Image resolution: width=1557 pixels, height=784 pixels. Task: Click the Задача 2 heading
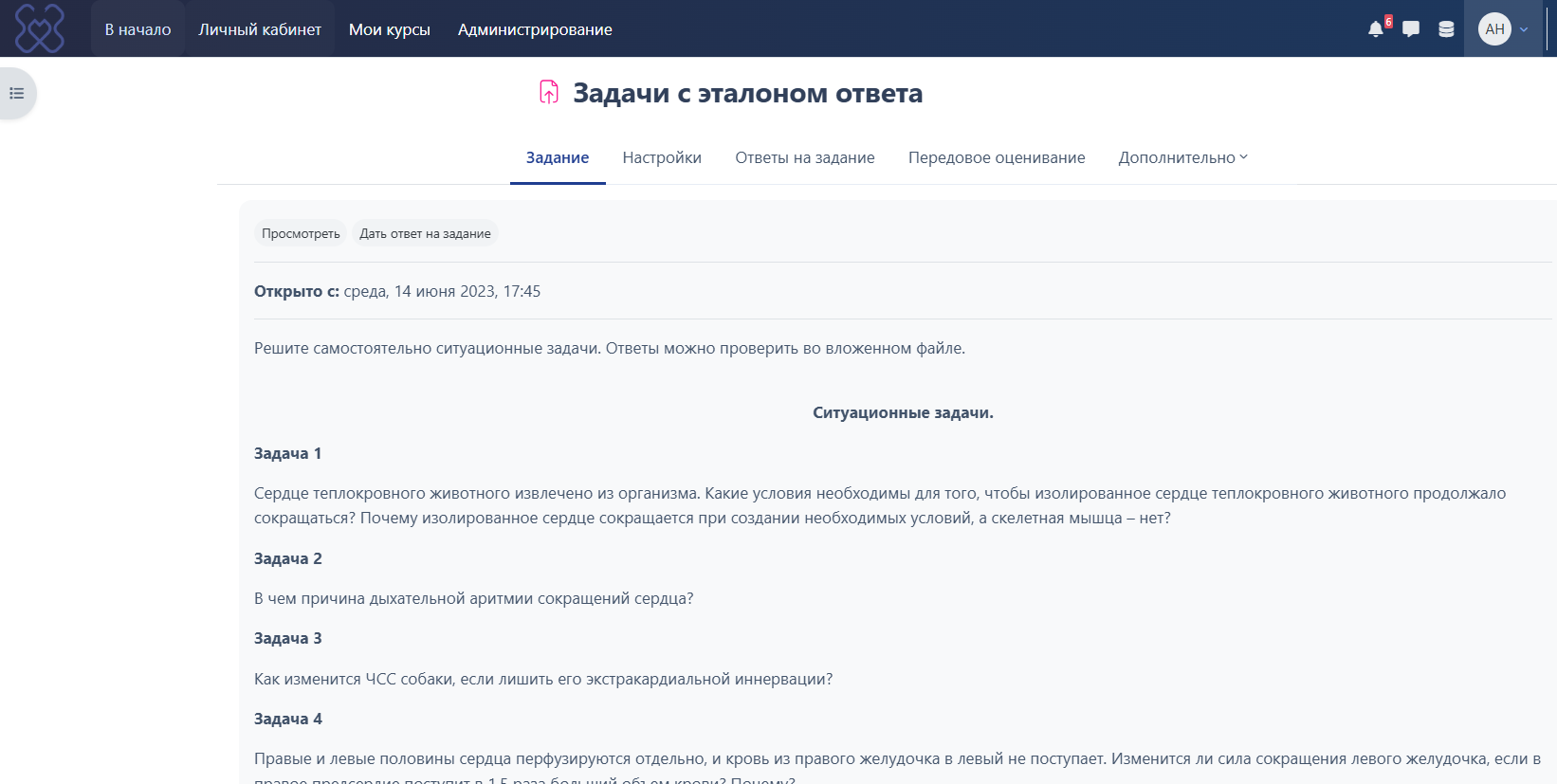[288, 558]
